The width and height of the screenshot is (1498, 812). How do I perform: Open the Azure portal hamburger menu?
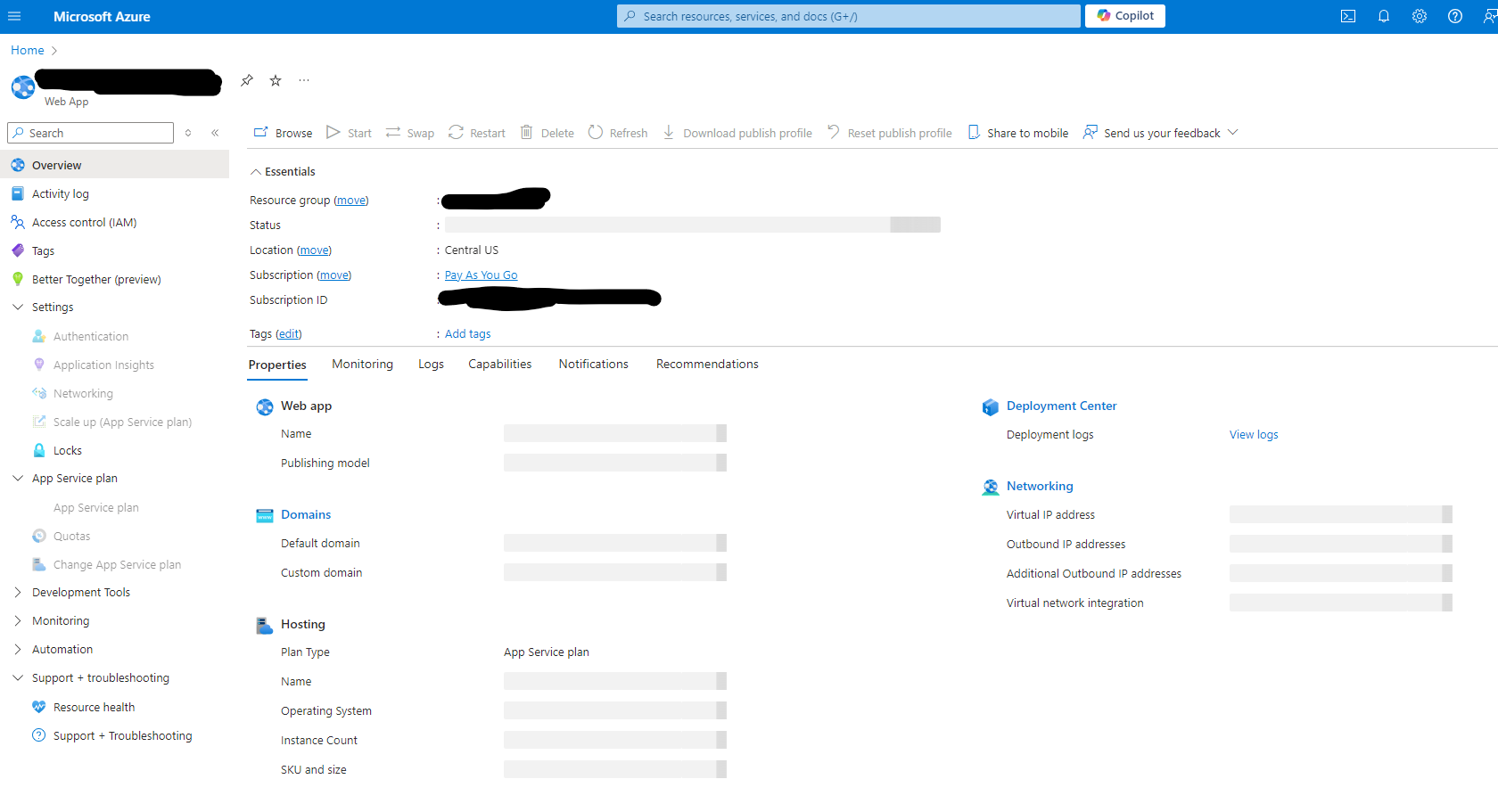click(x=14, y=16)
